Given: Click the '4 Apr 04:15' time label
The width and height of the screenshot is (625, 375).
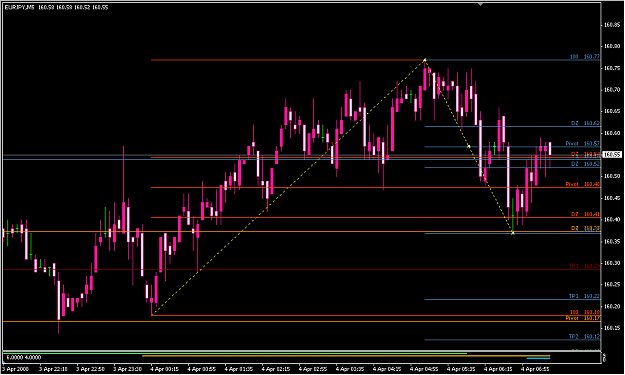Looking at the screenshot, I should click(x=387, y=369).
